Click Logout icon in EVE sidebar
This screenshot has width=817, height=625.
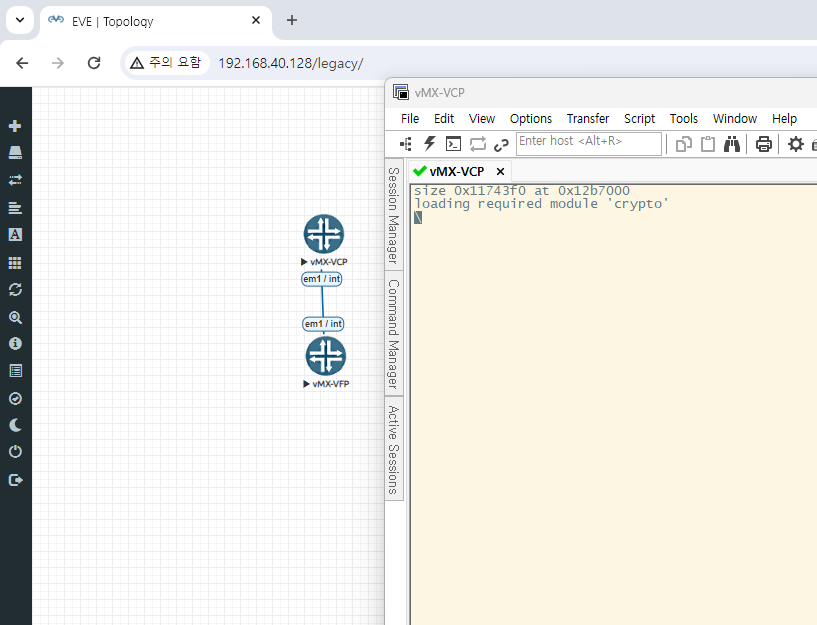point(16,480)
